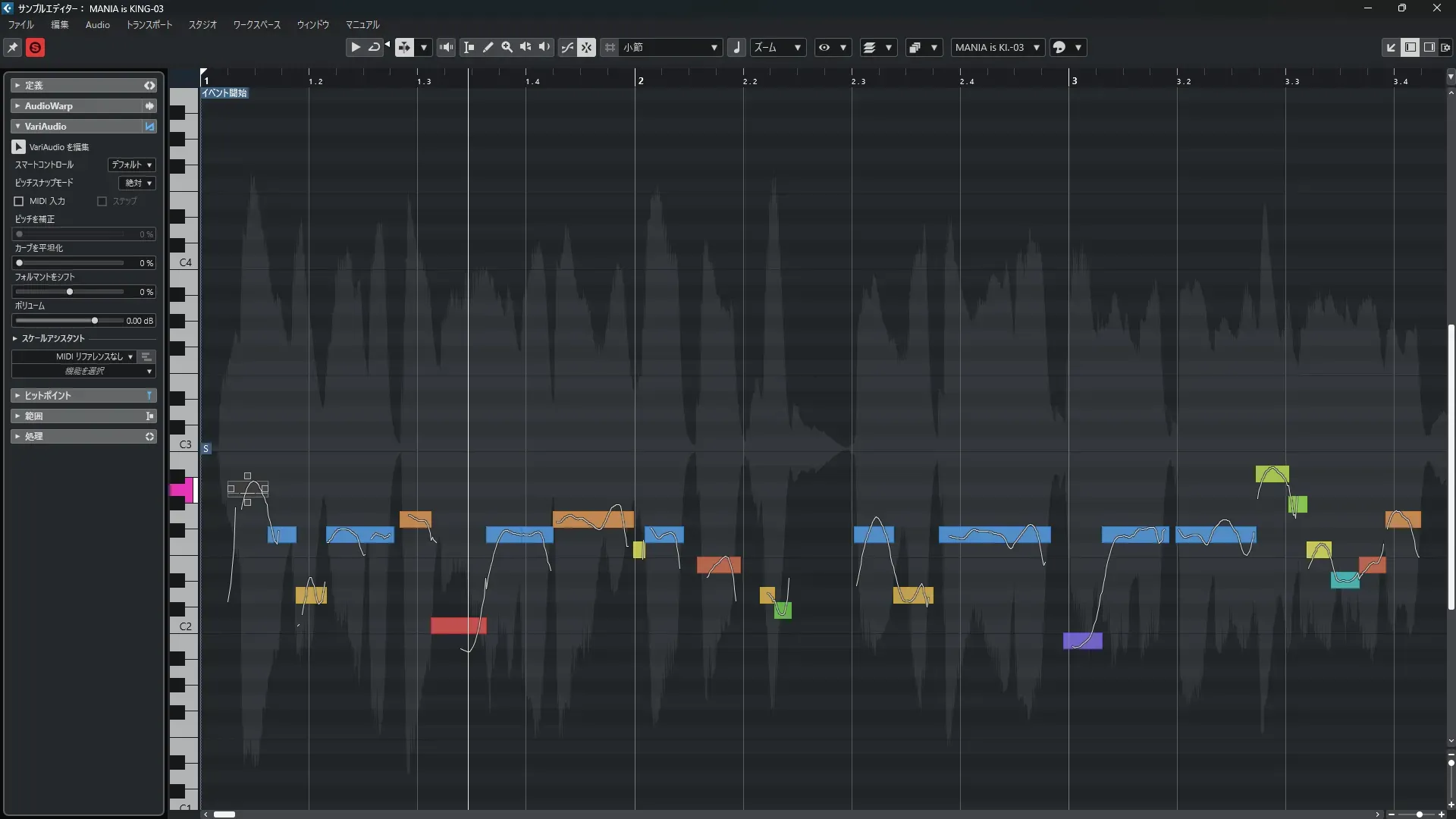1456x819 pixels.
Task: Select the zoom magnifier tool
Action: [x=507, y=47]
